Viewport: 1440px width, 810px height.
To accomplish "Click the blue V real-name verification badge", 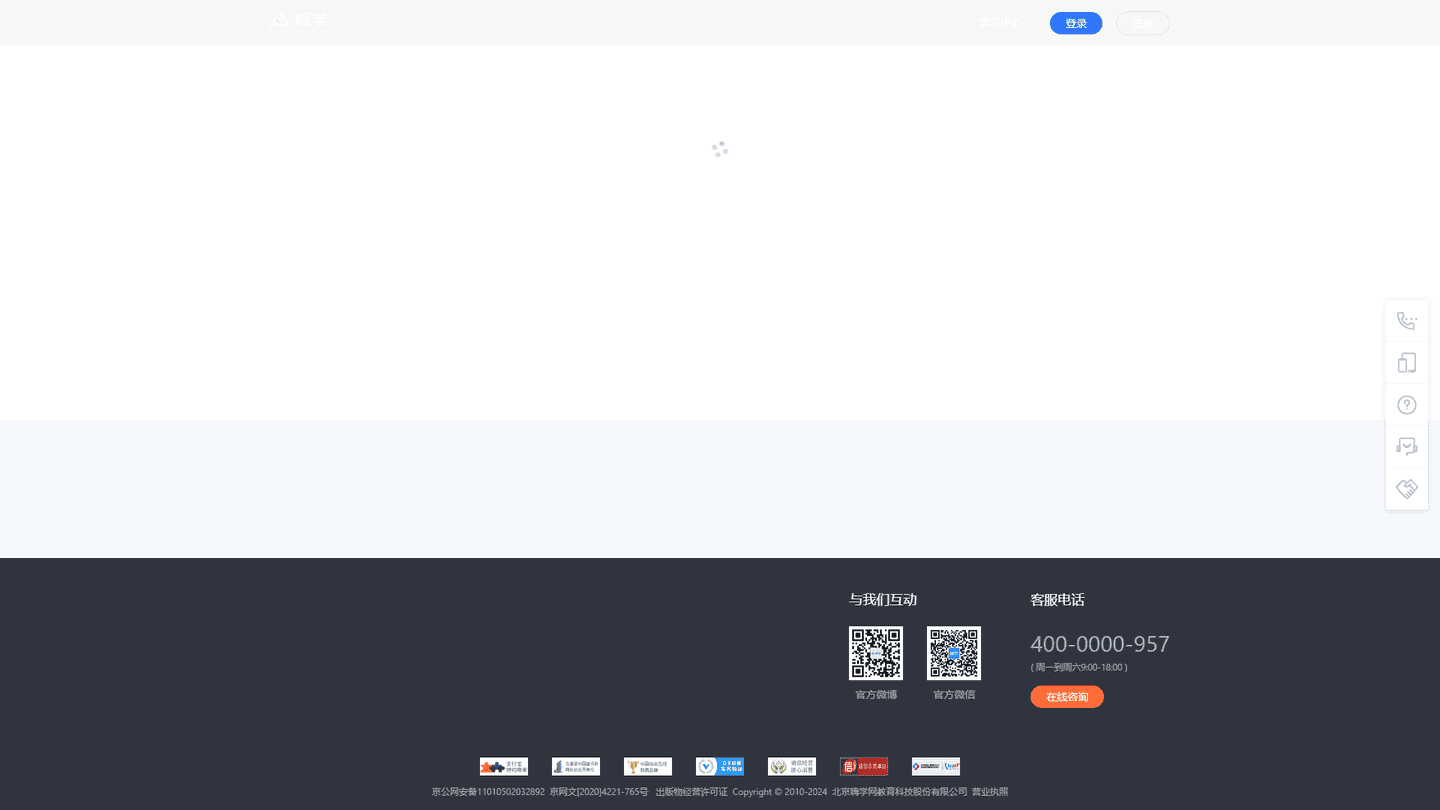I will (720, 766).
